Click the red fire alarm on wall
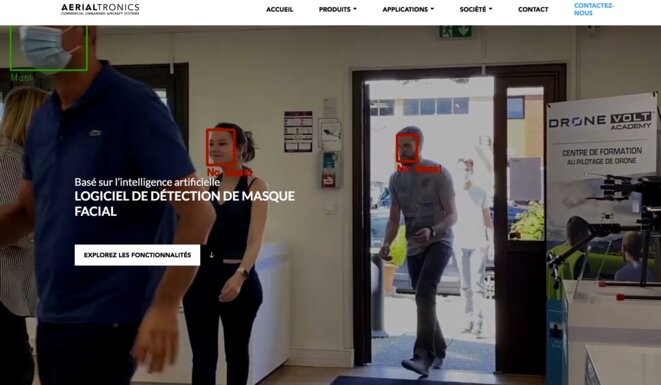The image size is (661, 385). [328, 180]
